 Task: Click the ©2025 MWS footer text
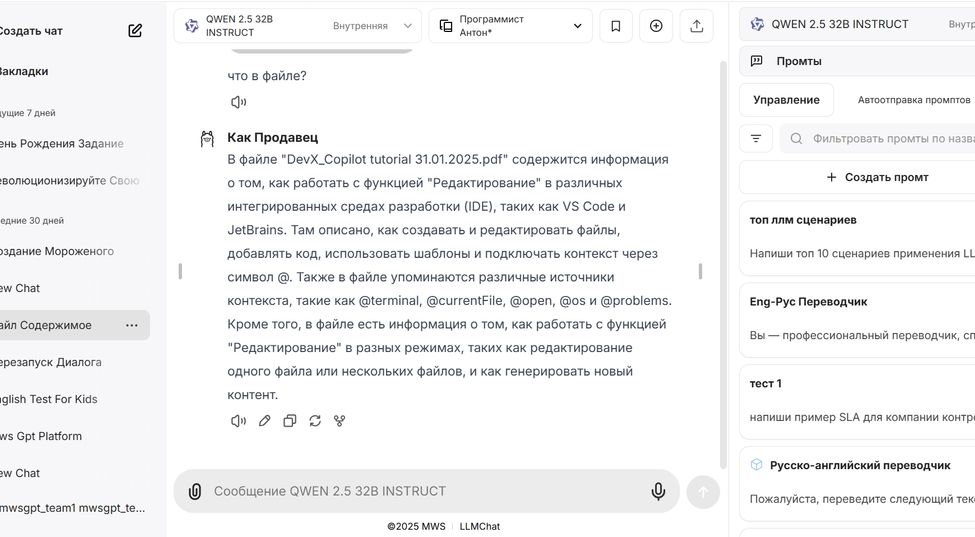coord(416,526)
